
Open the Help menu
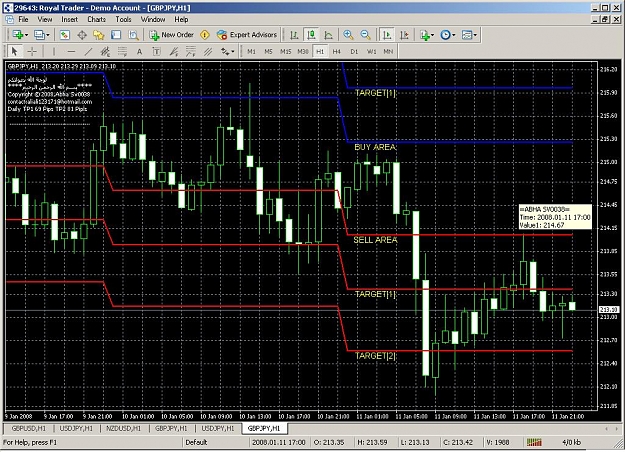click(x=181, y=19)
